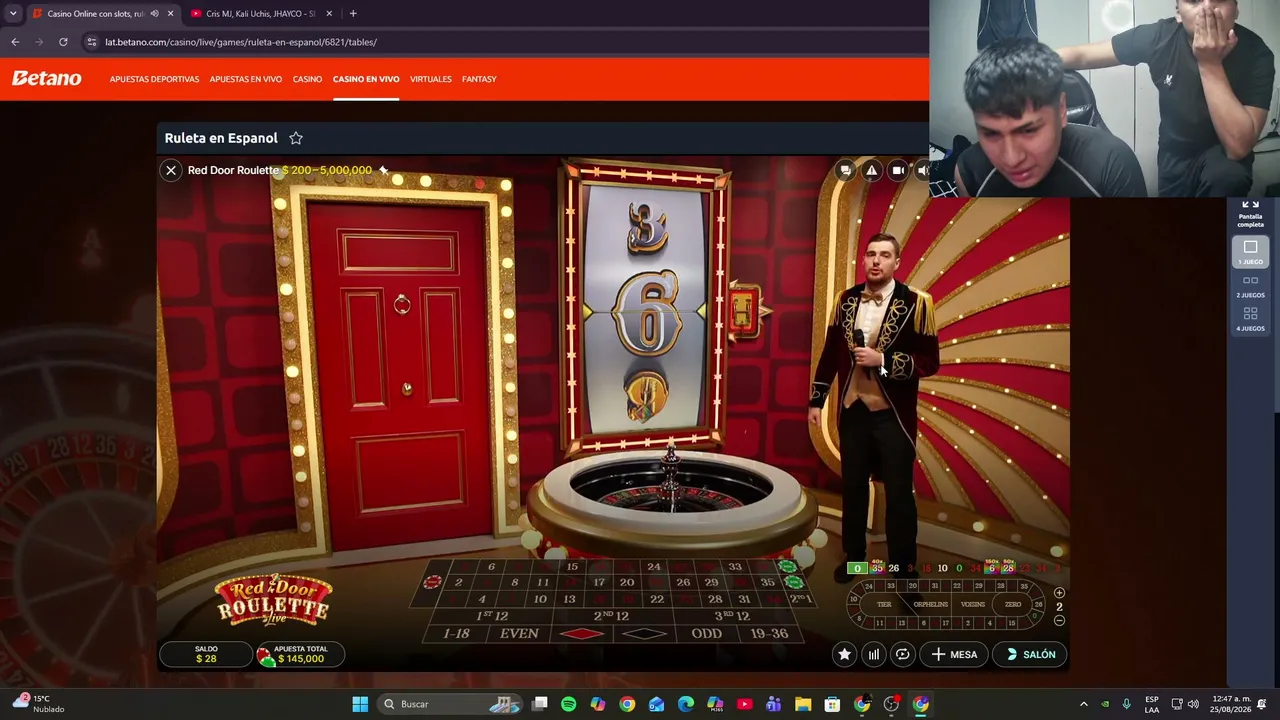Open APUESTAS DEPORTIVAS menu

[x=154, y=79]
